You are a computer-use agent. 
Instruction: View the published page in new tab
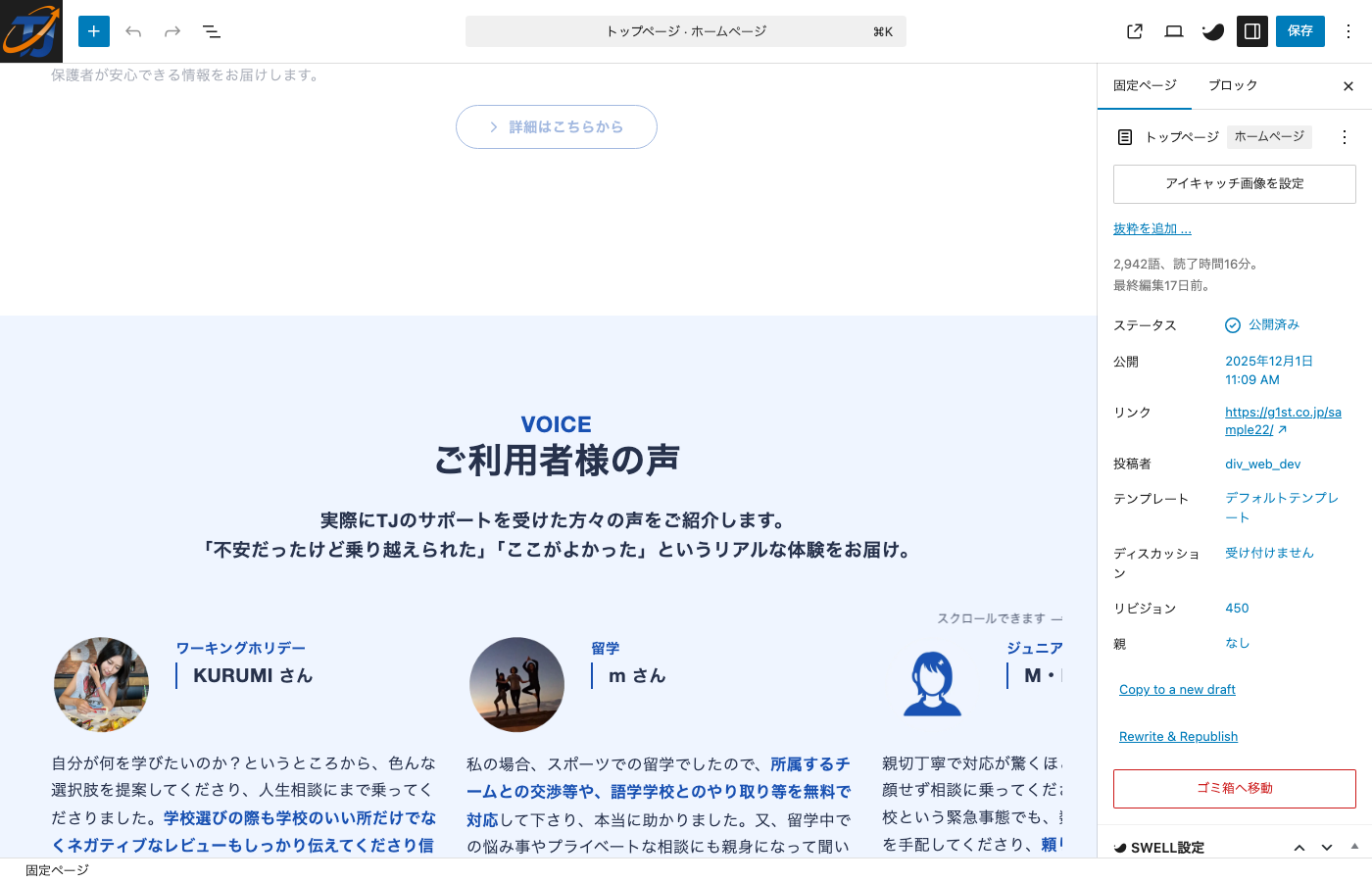tap(1134, 31)
